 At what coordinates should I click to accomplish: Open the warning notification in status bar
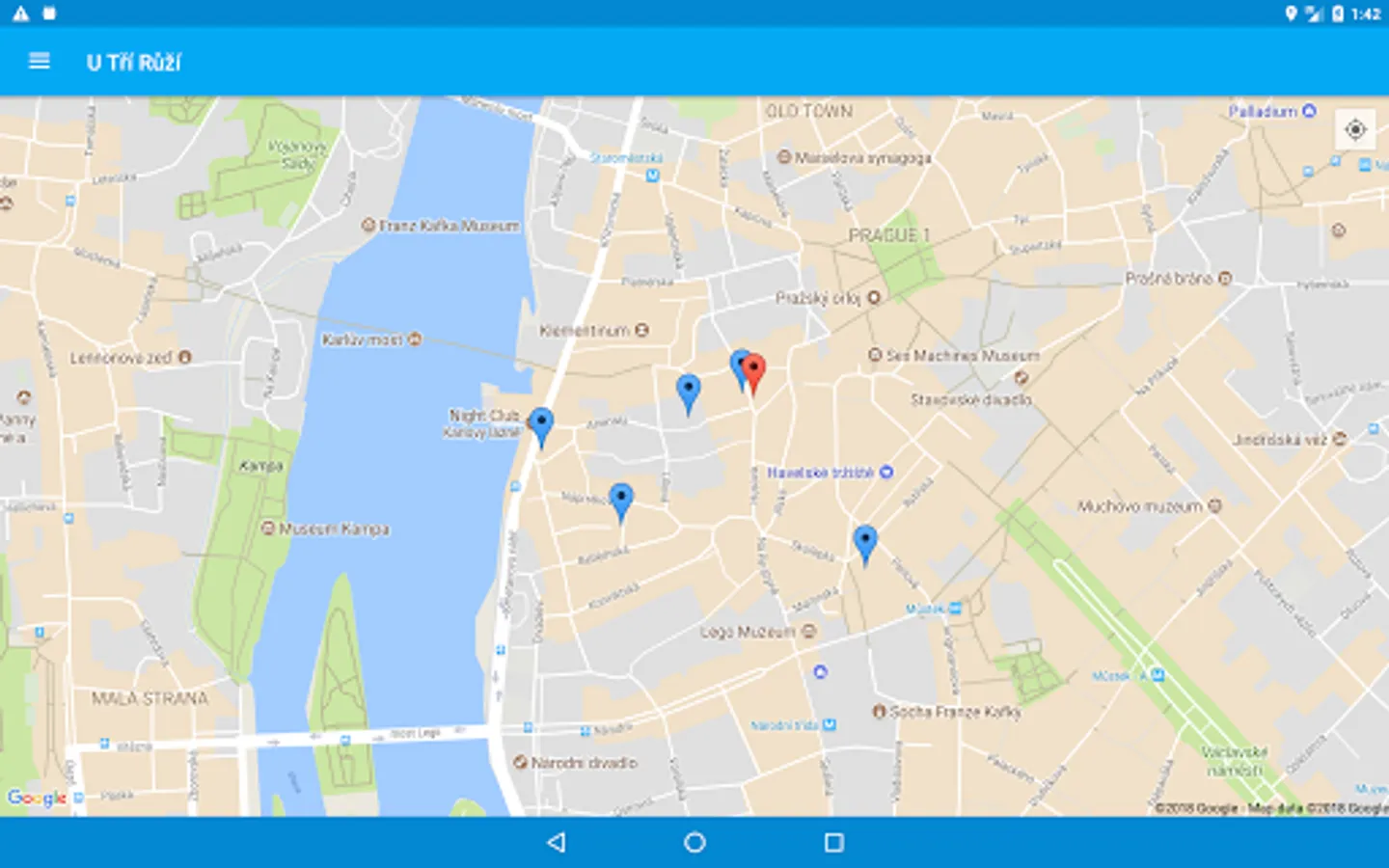pos(20,14)
